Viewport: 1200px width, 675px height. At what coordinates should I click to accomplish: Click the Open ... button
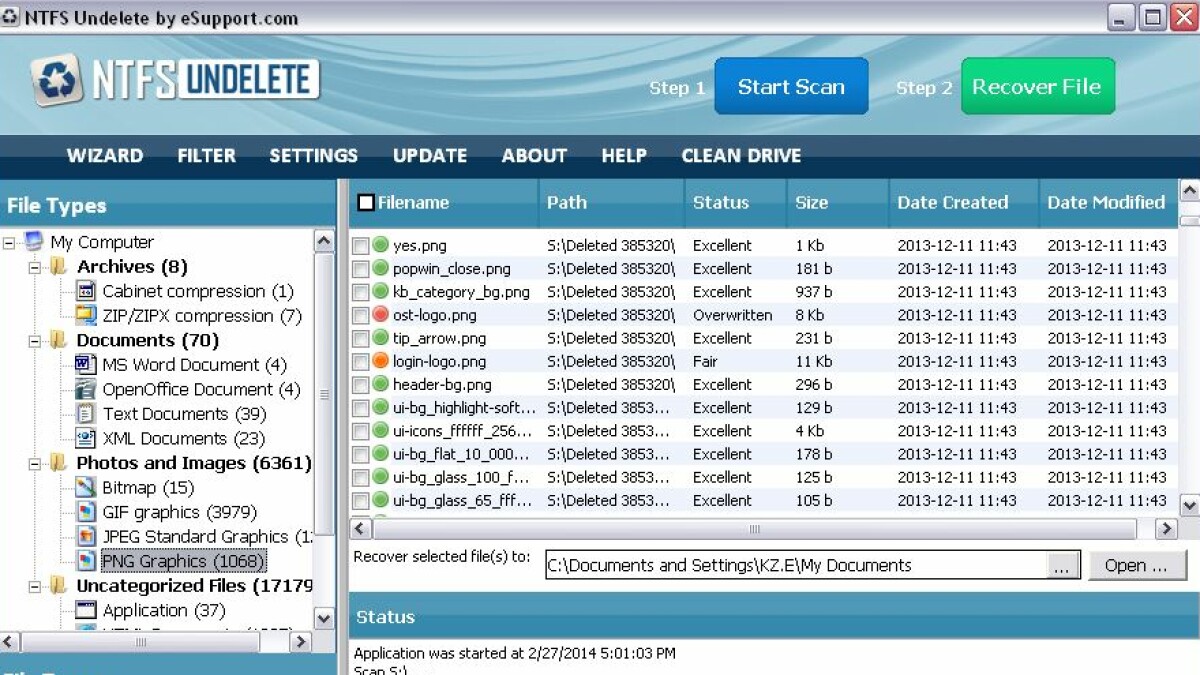(x=1136, y=565)
